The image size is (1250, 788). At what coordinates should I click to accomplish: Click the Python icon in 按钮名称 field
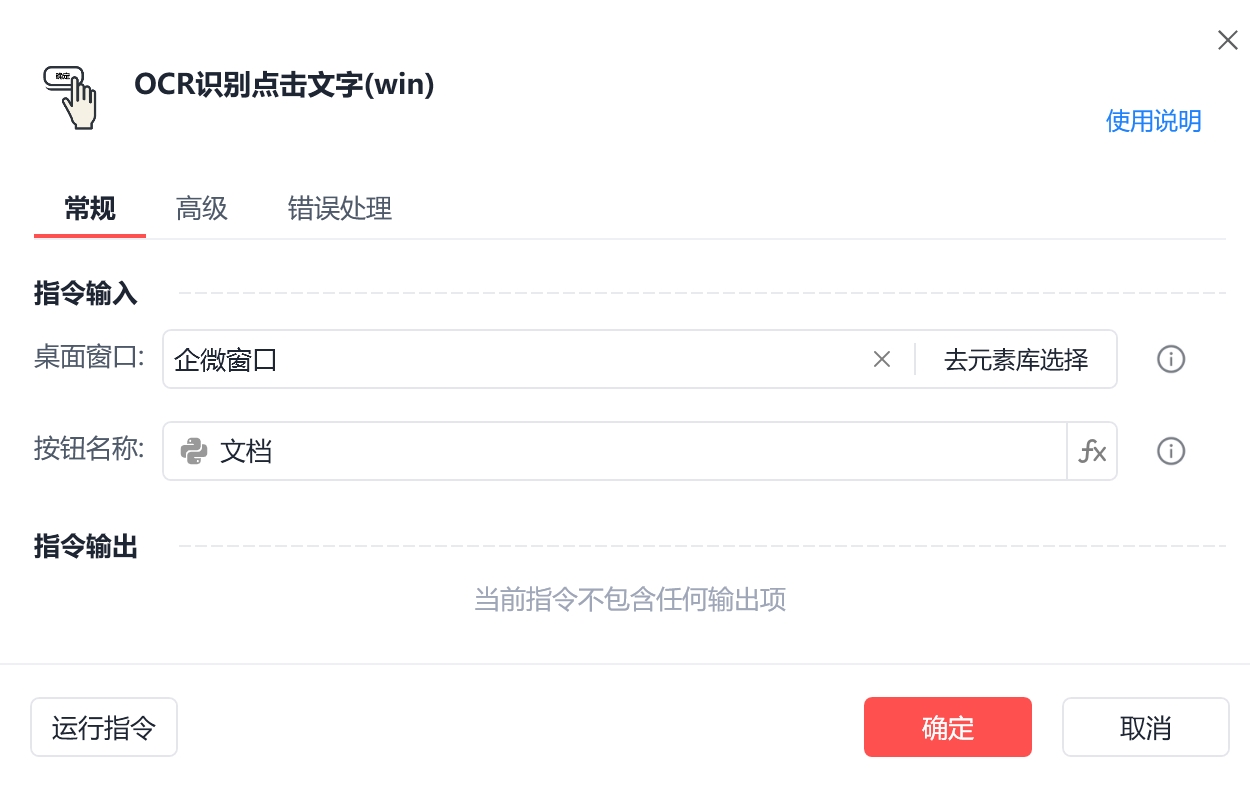[x=194, y=451]
